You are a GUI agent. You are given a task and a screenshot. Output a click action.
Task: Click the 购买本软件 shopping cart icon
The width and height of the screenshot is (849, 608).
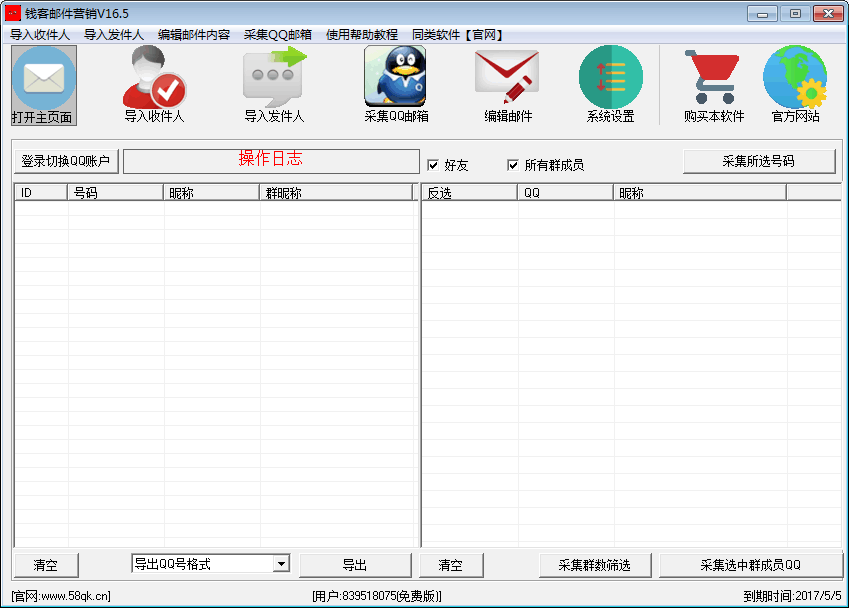[714, 85]
